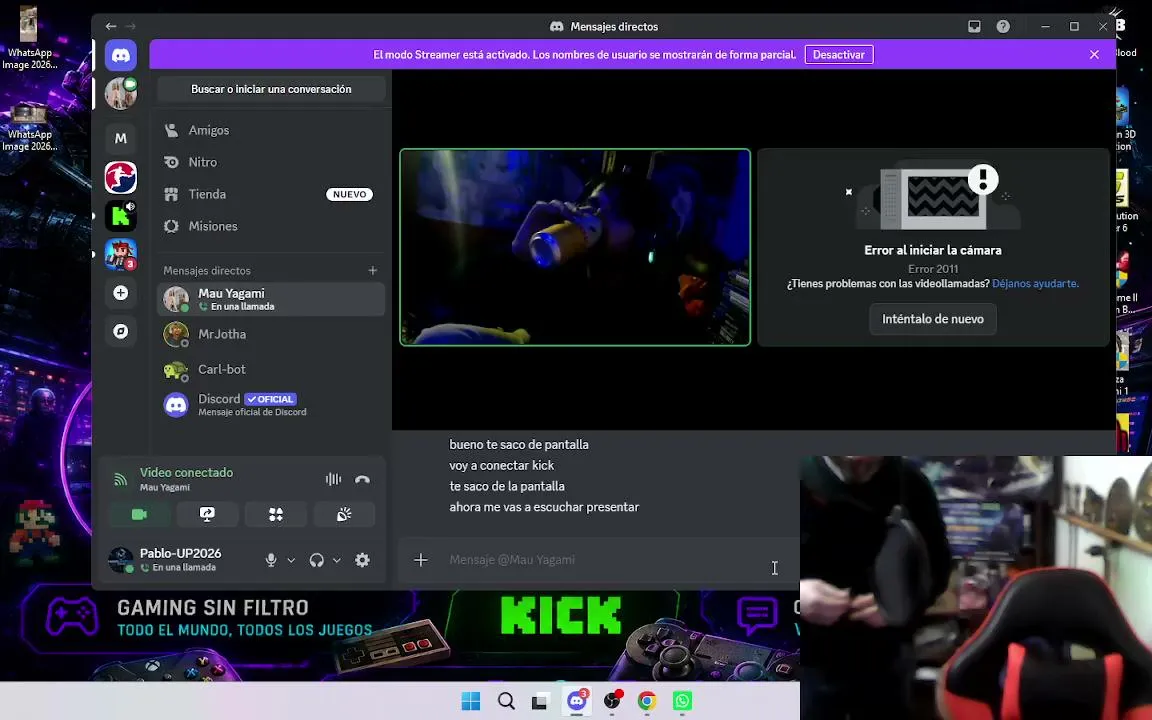1152x720 pixels.
Task: Disconnect from the call
Action: point(362,479)
